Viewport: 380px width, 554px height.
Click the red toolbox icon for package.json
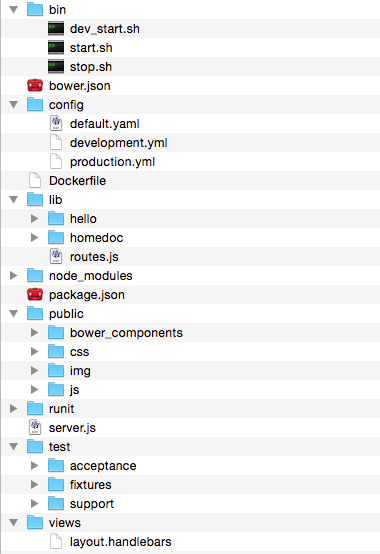tap(35, 295)
